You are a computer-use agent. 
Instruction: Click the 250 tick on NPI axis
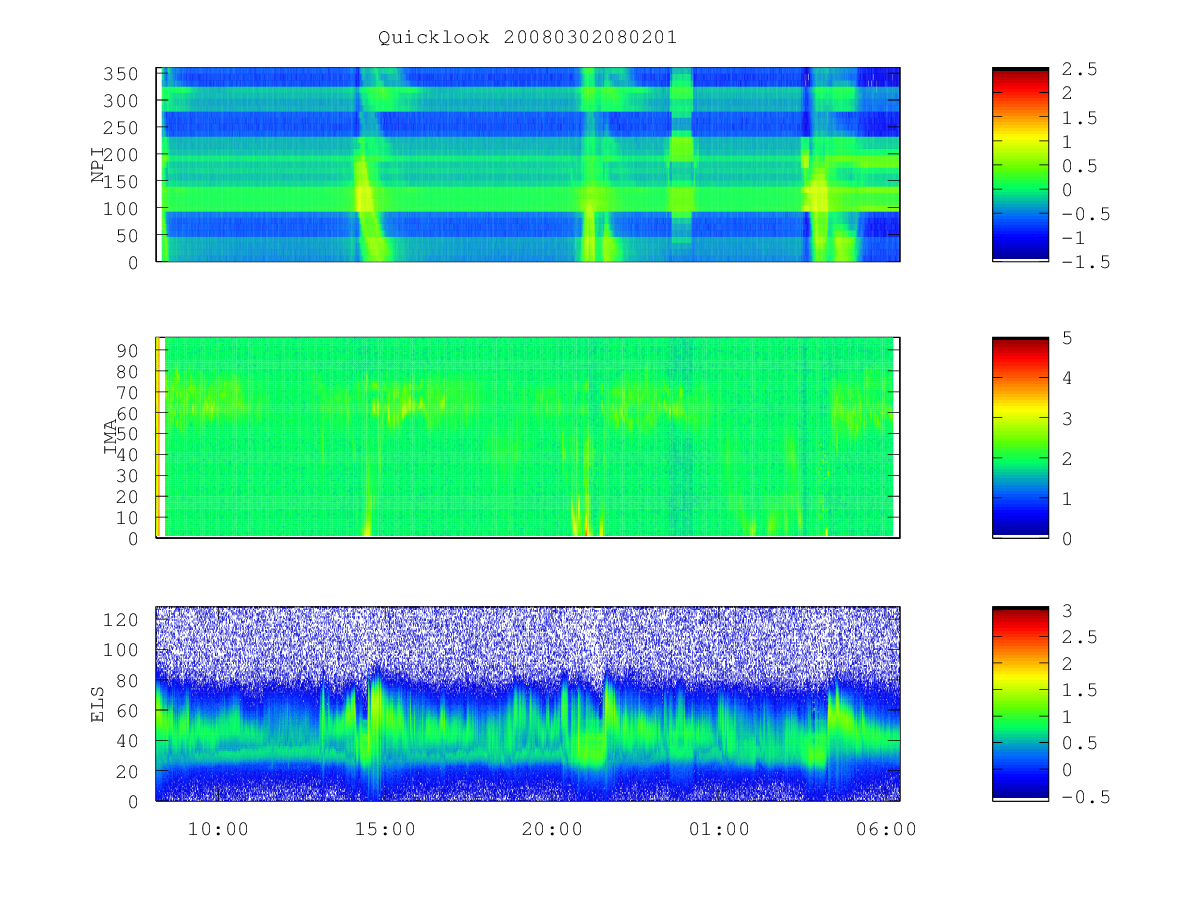122,129
